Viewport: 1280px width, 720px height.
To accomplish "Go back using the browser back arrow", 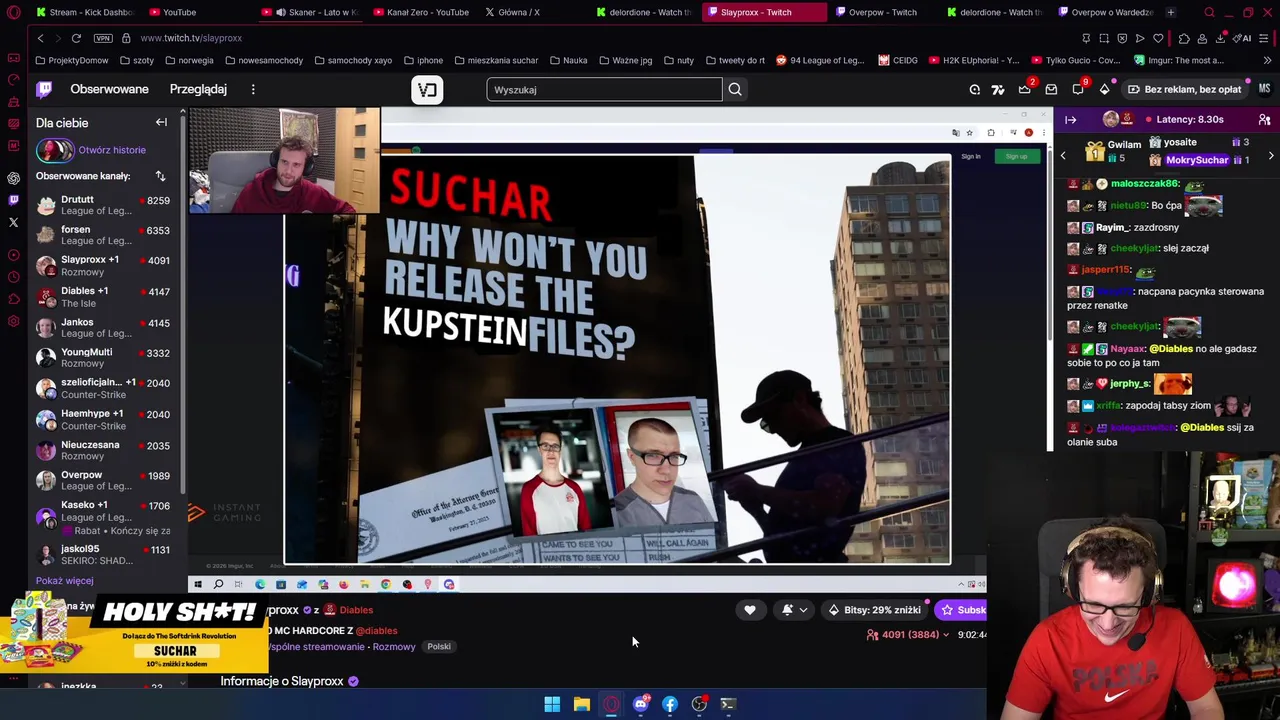I will (x=40, y=38).
